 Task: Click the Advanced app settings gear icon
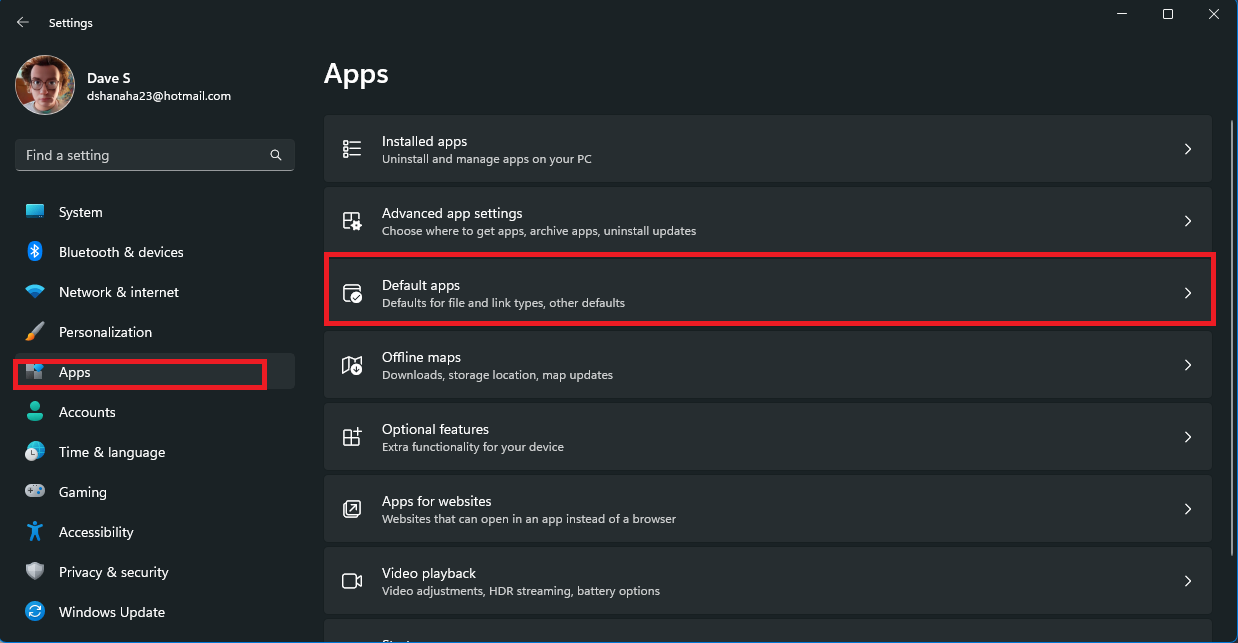[352, 220]
